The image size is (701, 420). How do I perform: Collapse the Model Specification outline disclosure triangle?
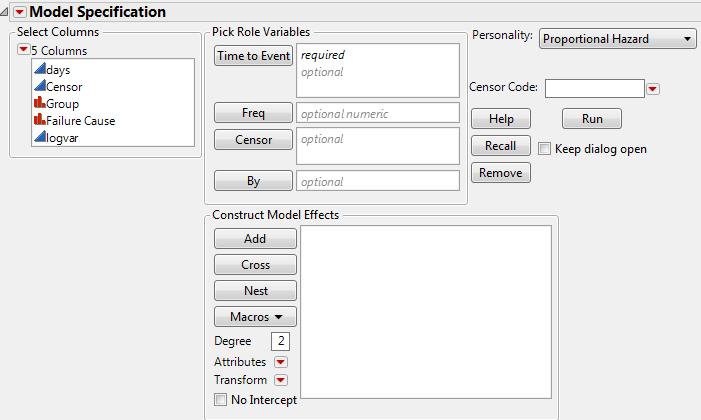tap(6, 11)
